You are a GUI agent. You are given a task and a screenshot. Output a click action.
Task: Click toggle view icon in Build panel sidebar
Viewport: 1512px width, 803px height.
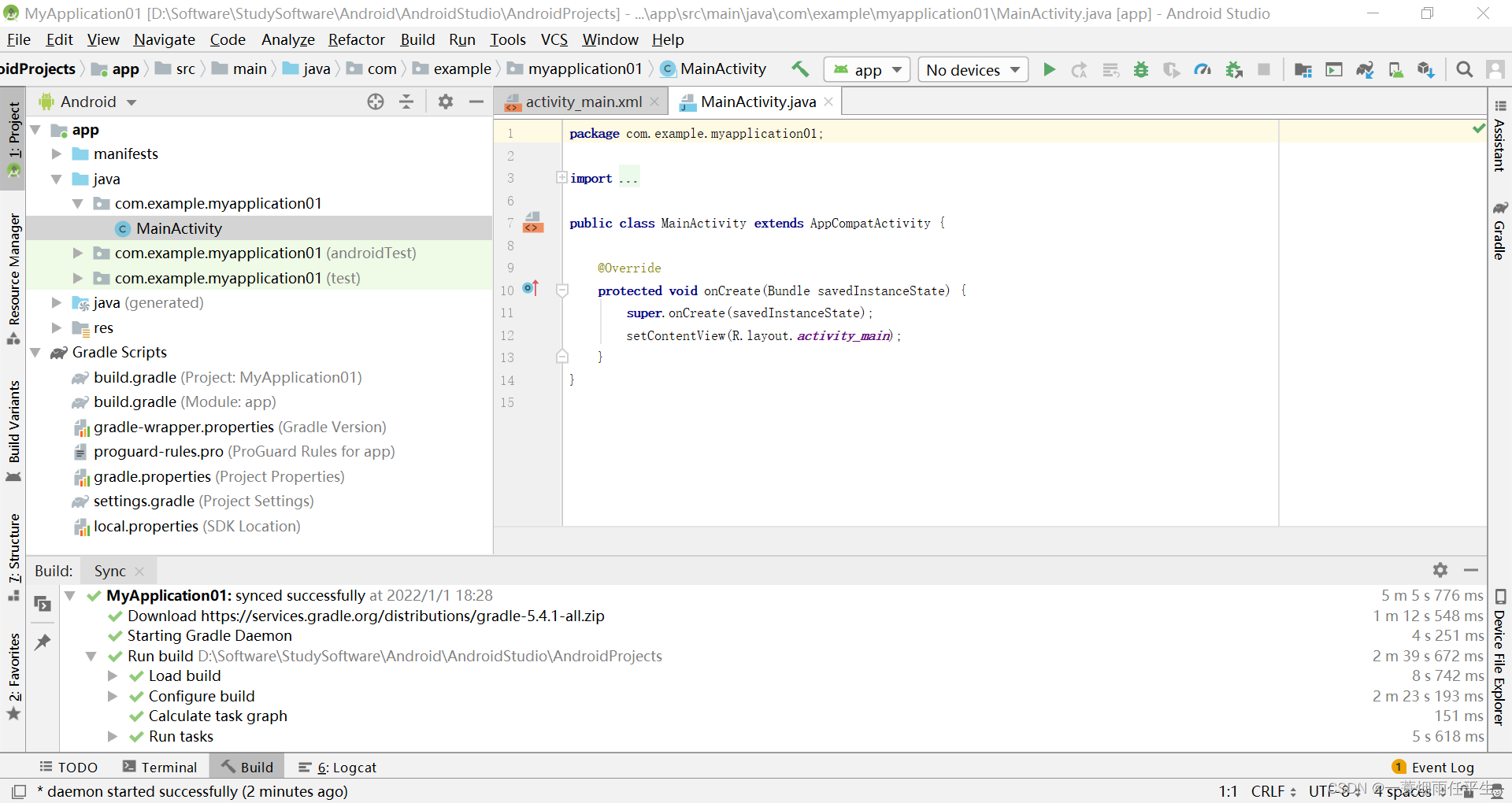[x=43, y=604]
